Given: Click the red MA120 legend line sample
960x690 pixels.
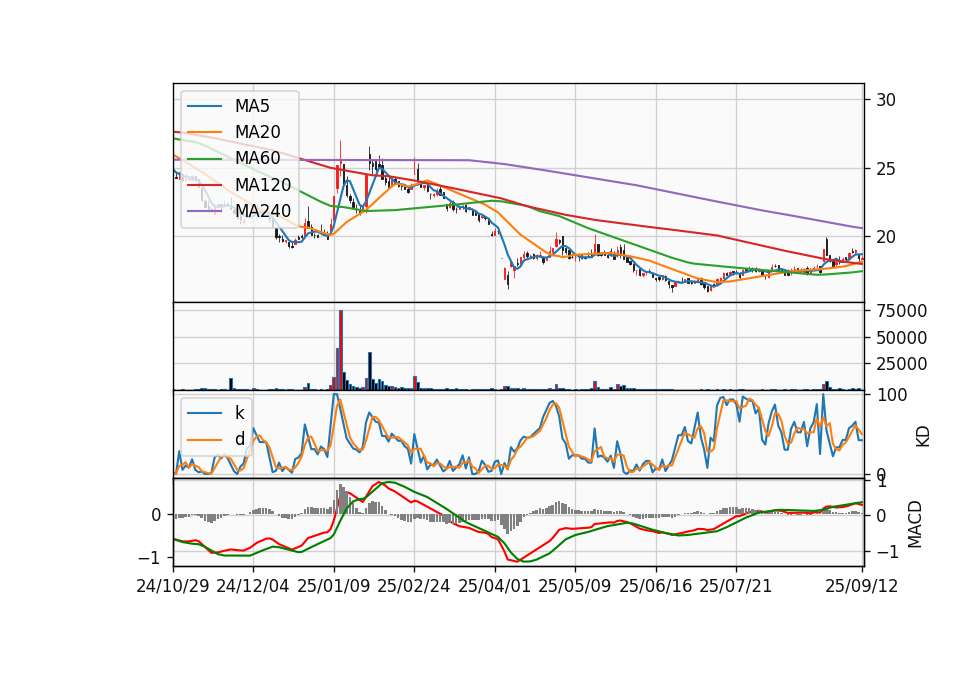Looking at the screenshot, I should (x=204, y=185).
